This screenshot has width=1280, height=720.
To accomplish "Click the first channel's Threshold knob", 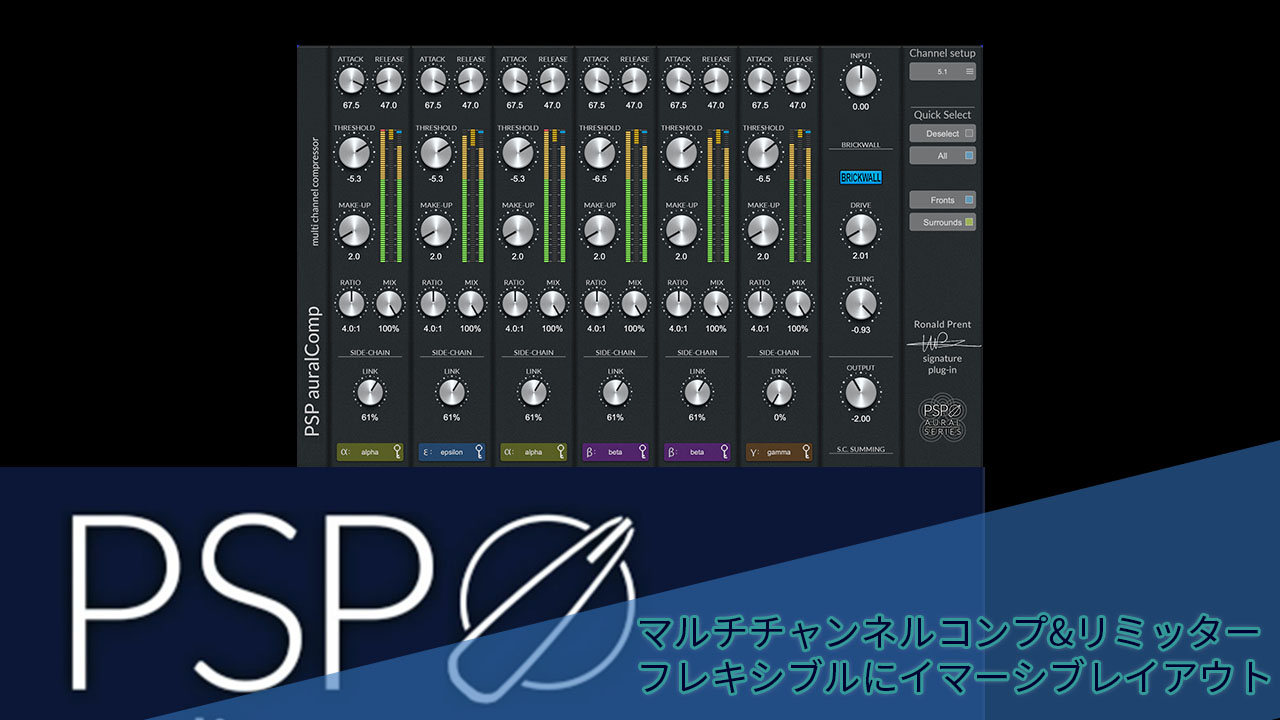I will [x=353, y=153].
